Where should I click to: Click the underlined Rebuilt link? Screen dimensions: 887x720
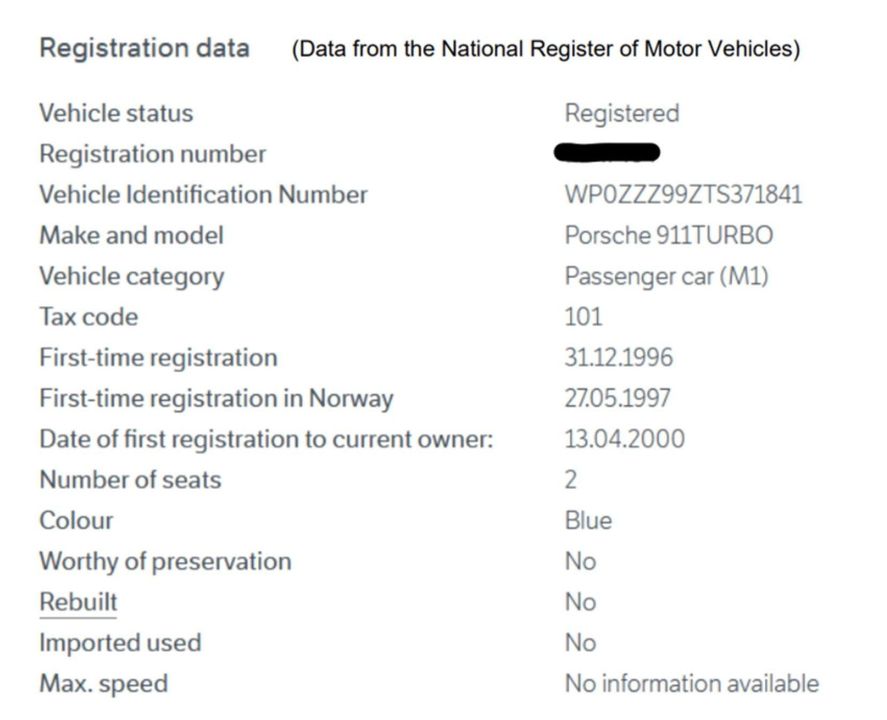coord(78,602)
